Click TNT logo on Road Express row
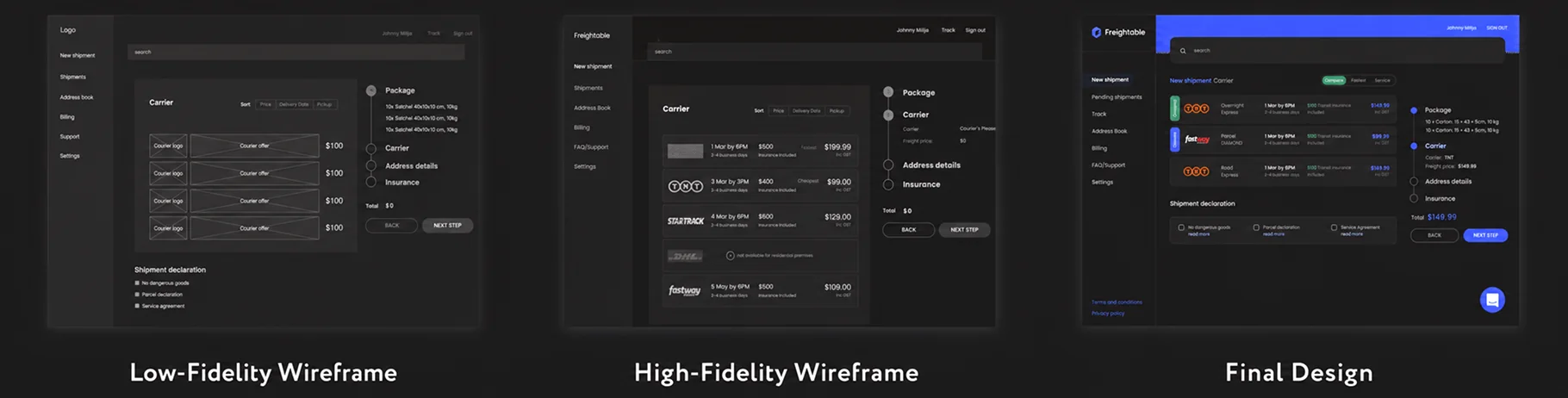Viewport: 1568px width, 398px height. 1196,171
